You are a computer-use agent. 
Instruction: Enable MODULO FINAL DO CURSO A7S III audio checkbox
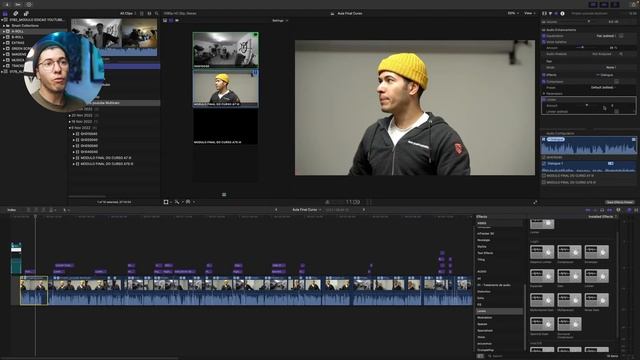tap(544, 182)
